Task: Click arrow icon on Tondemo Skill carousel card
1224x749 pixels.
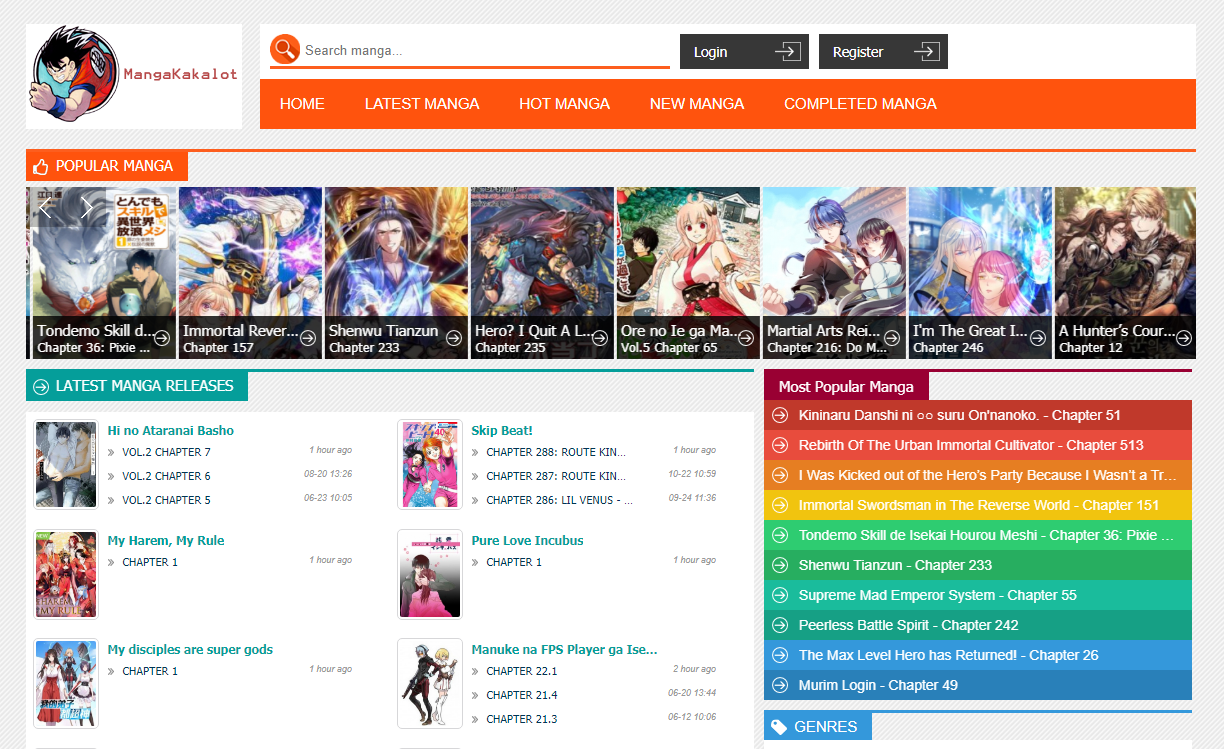Action: [162, 338]
